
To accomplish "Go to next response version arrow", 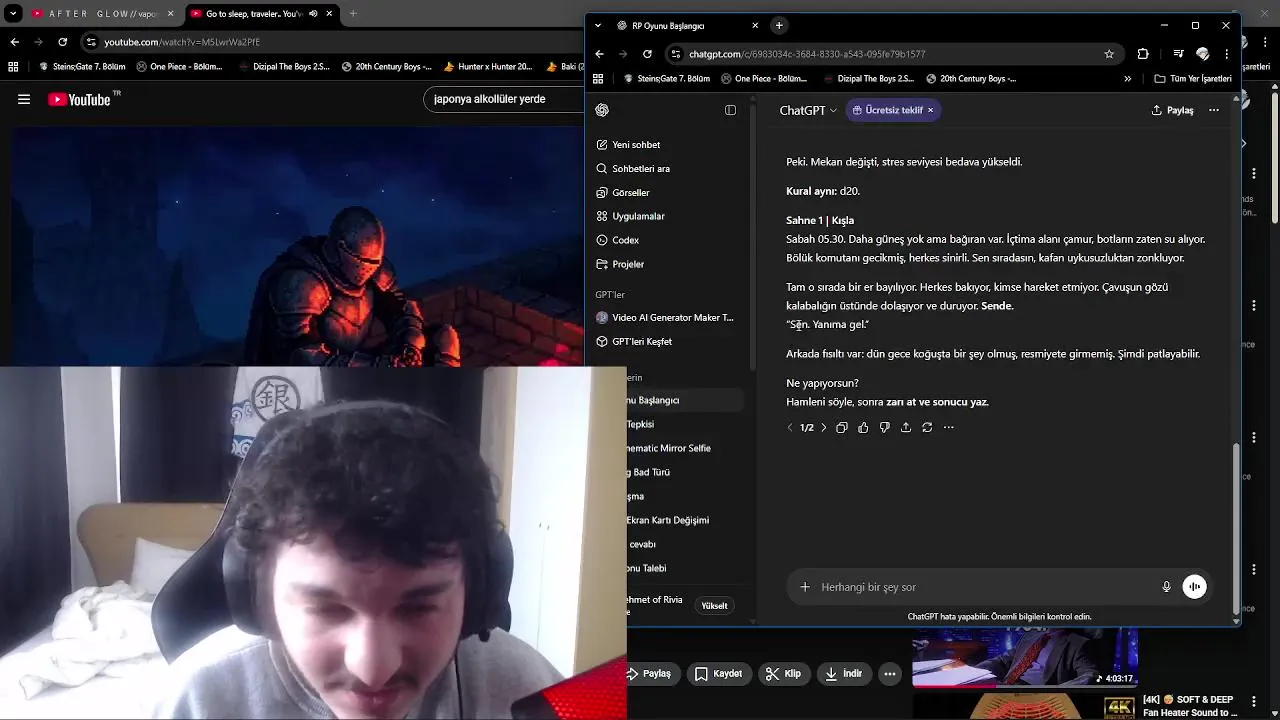I will 824,428.
